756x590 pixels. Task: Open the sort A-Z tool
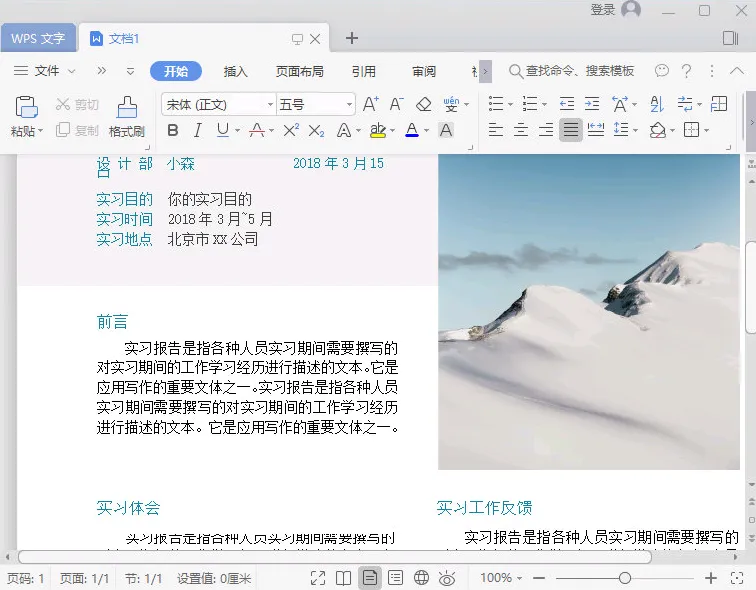[x=656, y=104]
